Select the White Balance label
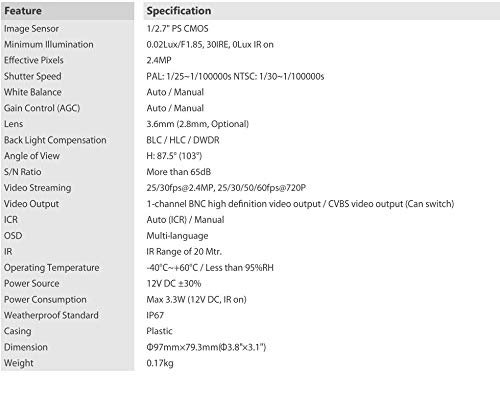The width and height of the screenshot is (500, 403). click(x=33, y=92)
